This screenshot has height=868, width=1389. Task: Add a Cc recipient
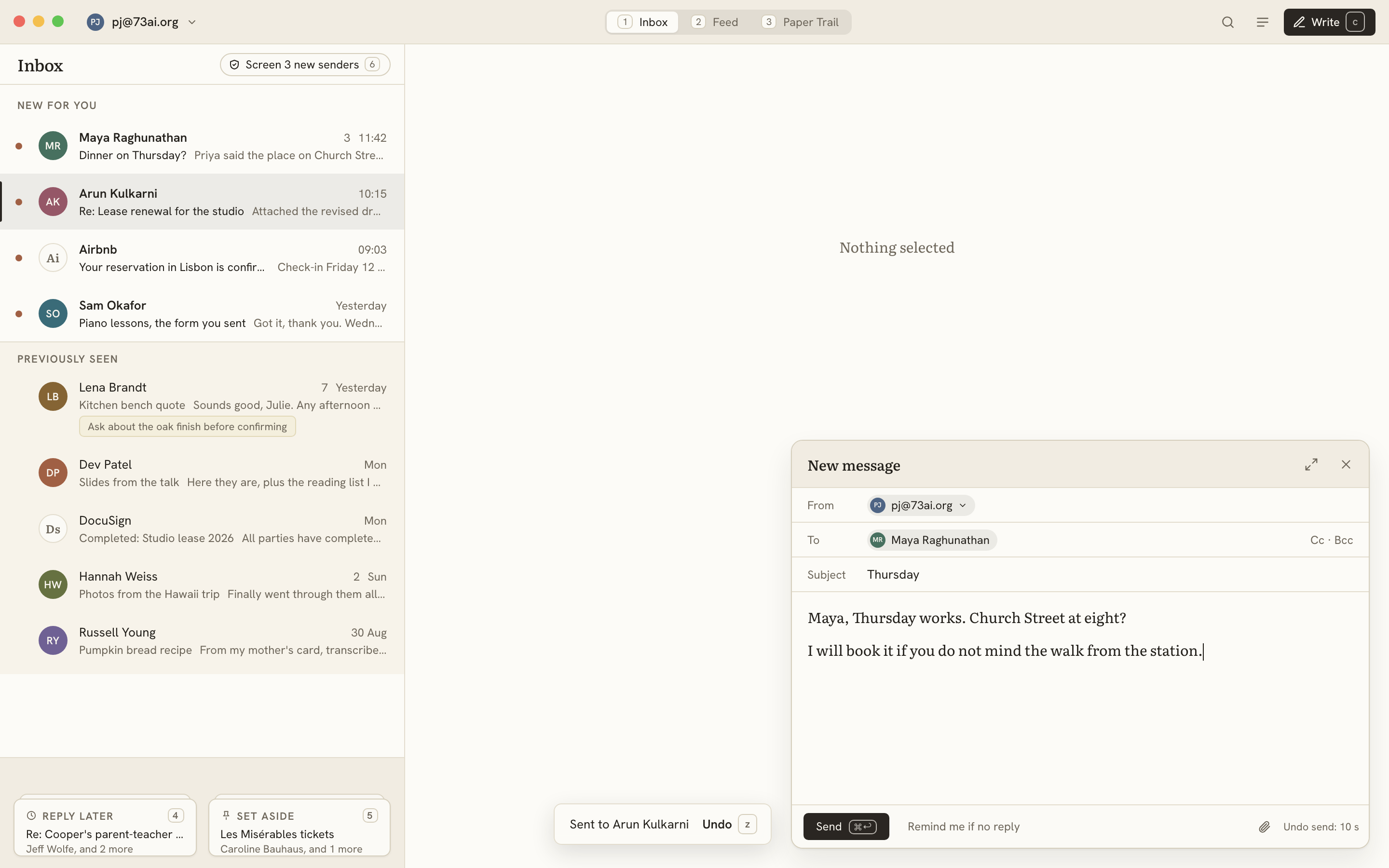point(1317,540)
